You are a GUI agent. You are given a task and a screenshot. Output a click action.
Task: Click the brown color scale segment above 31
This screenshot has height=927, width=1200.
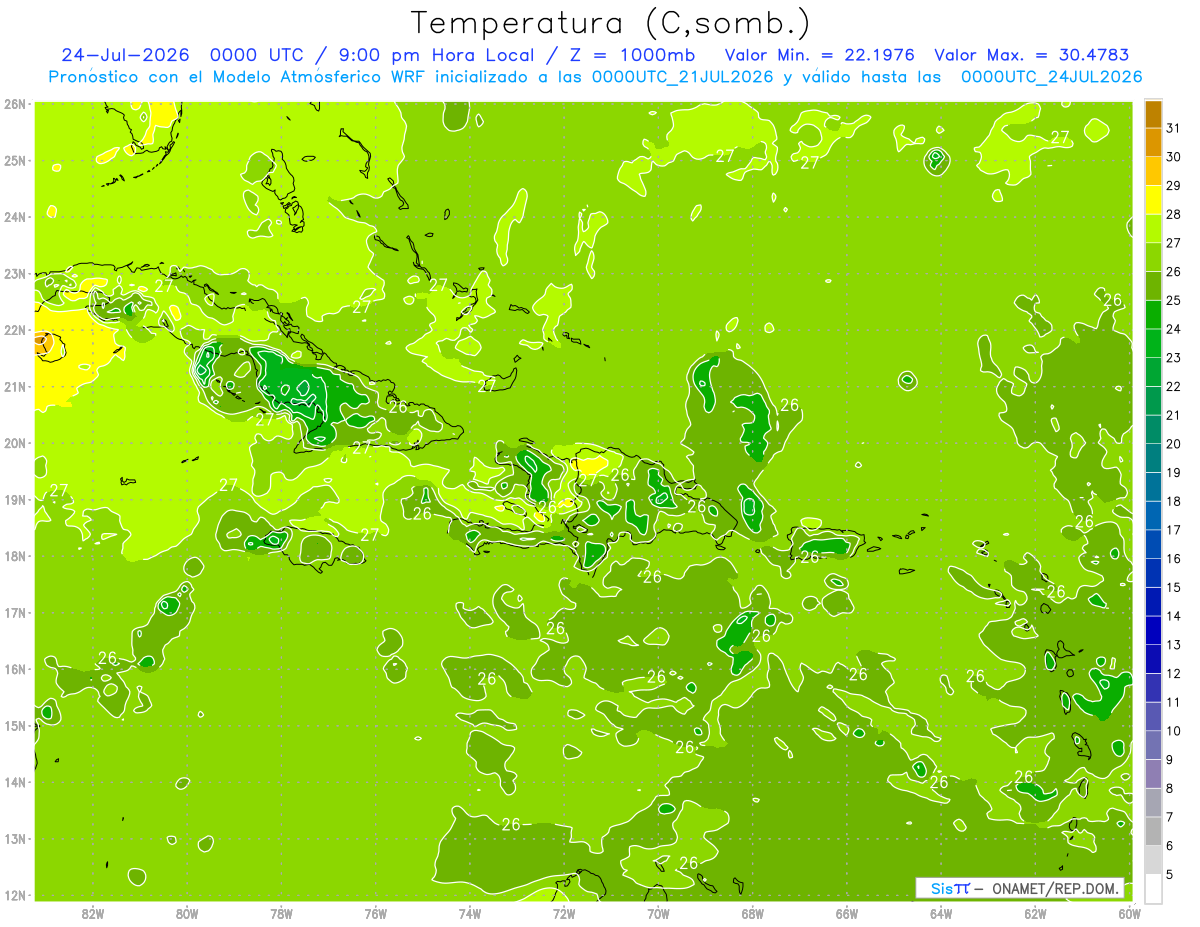coord(1153,114)
